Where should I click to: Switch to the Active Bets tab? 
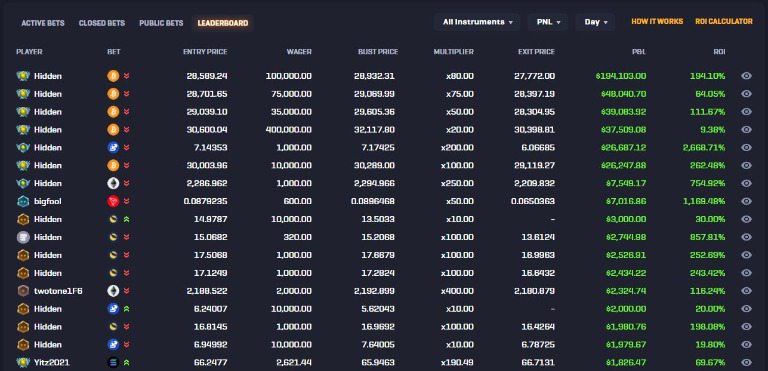point(43,23)
